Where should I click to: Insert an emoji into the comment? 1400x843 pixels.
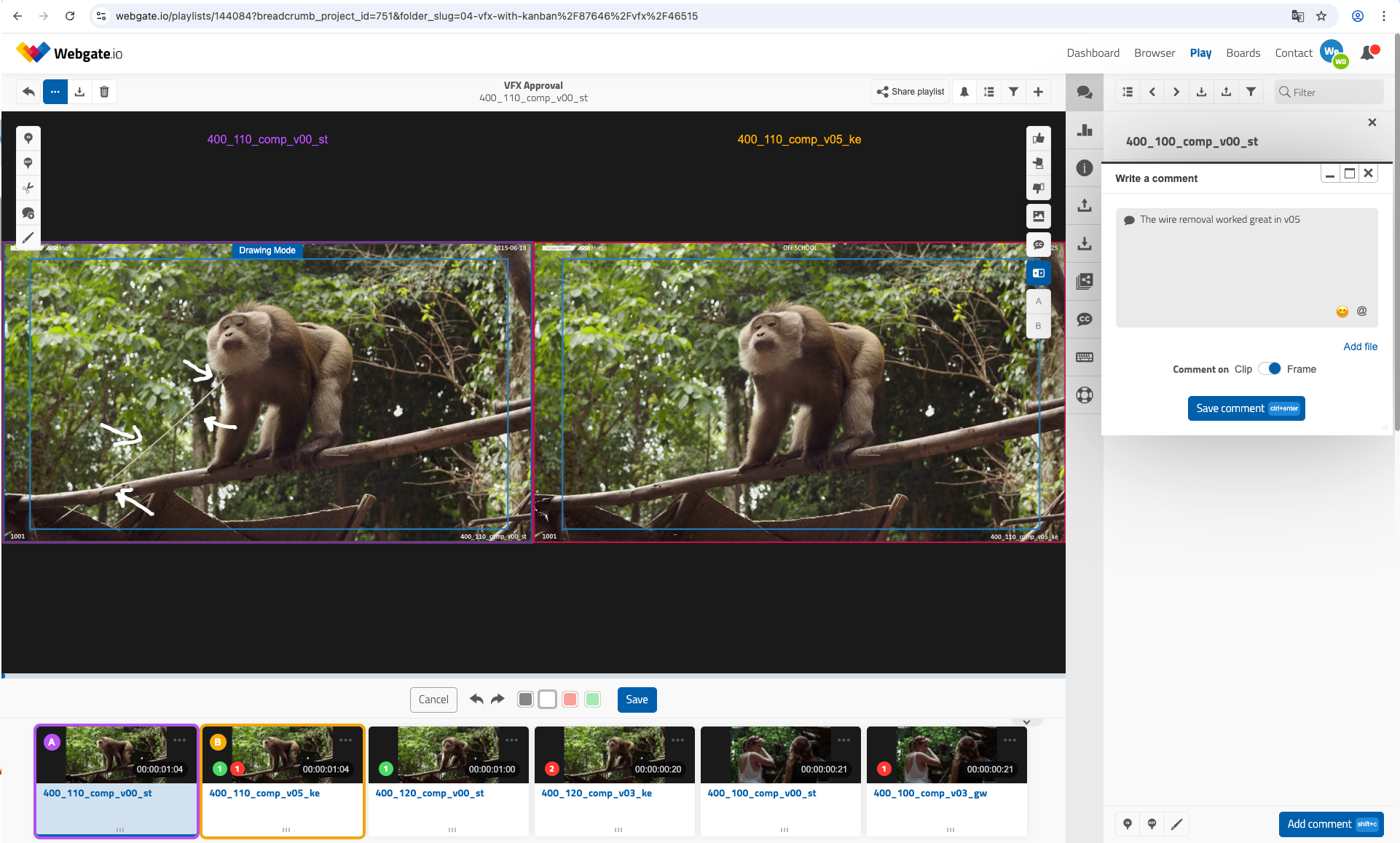pyautogui.click(x=1342, y=311)
